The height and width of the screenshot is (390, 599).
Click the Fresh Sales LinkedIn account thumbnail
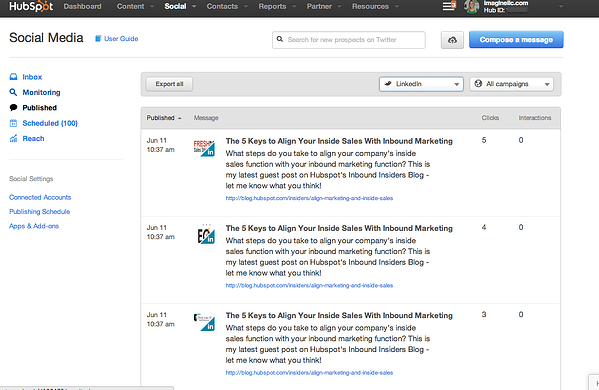[x=204, y=148]
